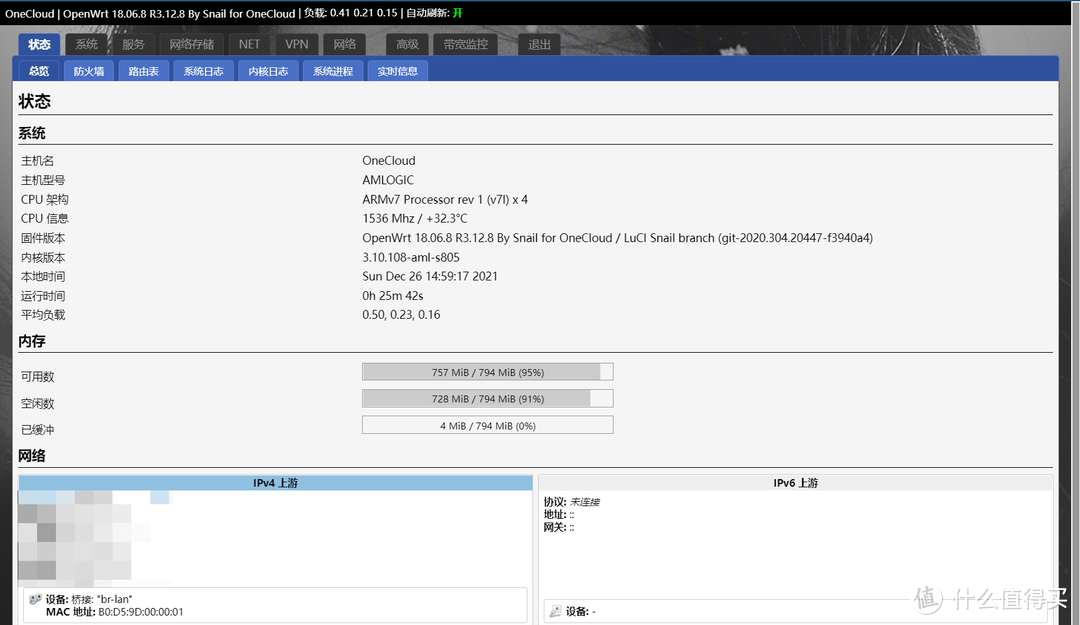Open the 网络 menu tab
1080x625 pixels.
pyautogui.click(x=344, y=44)
